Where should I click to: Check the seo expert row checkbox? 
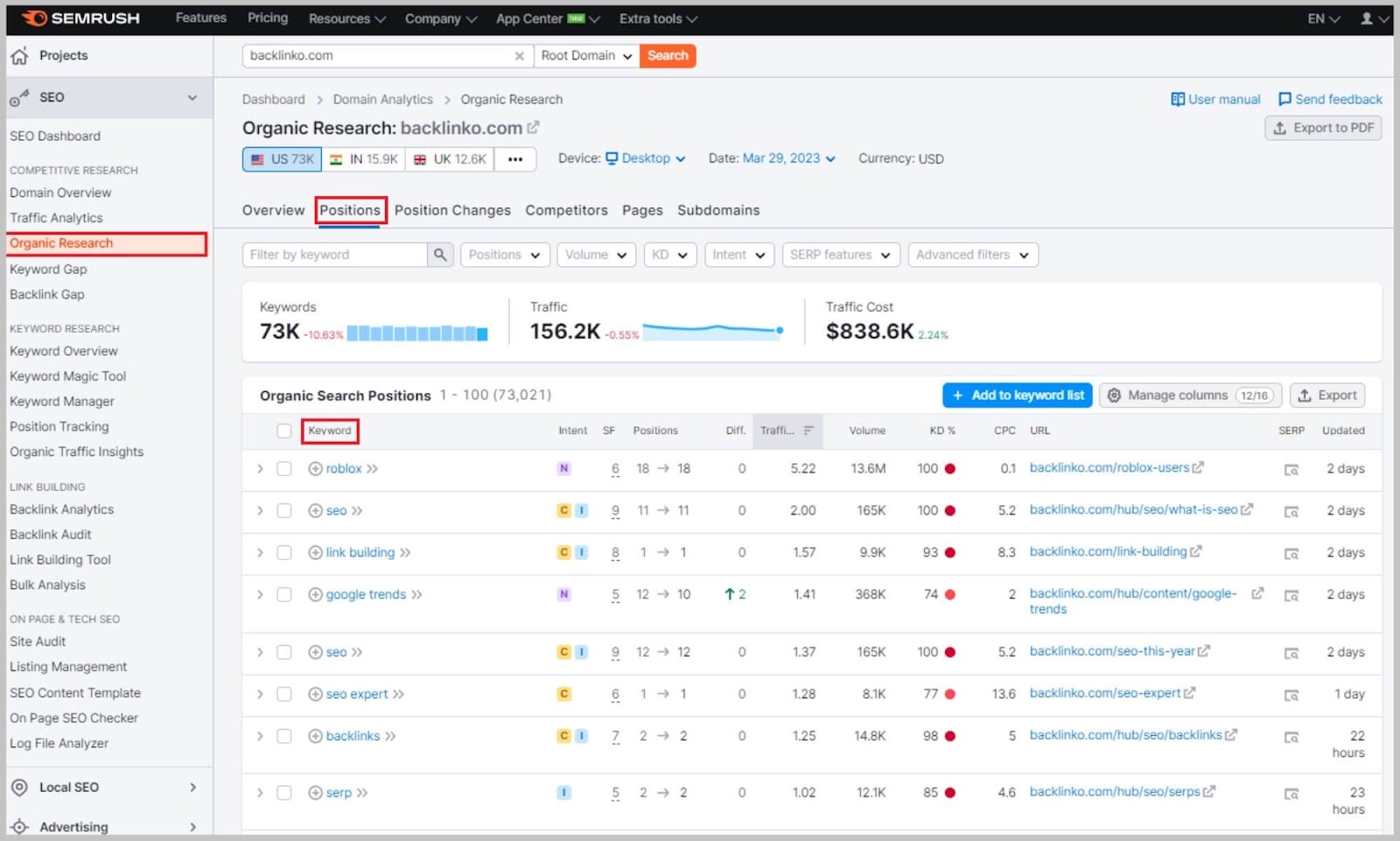pos(283,695)
